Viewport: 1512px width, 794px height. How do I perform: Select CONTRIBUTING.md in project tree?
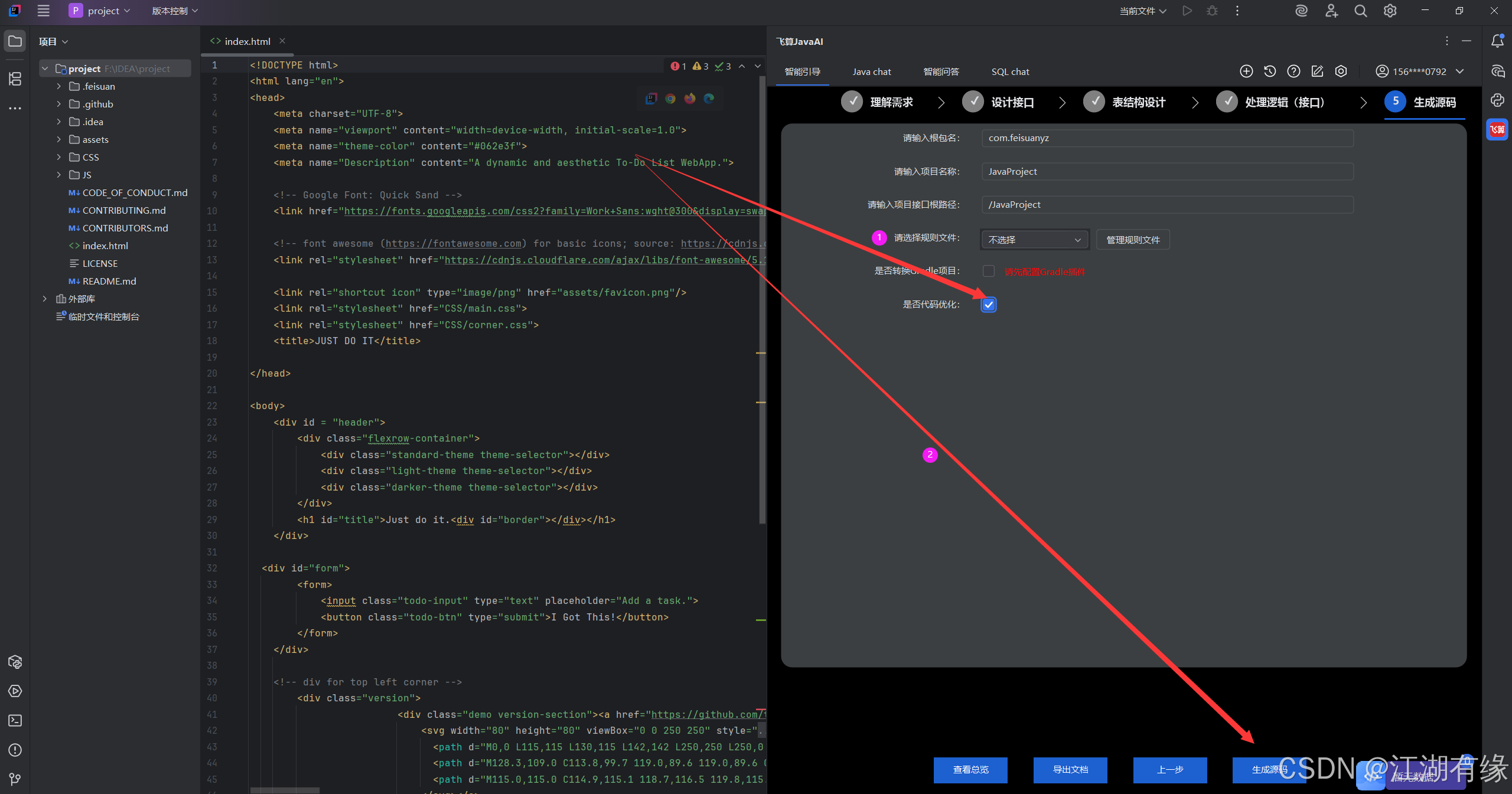(x=124, y=210)
